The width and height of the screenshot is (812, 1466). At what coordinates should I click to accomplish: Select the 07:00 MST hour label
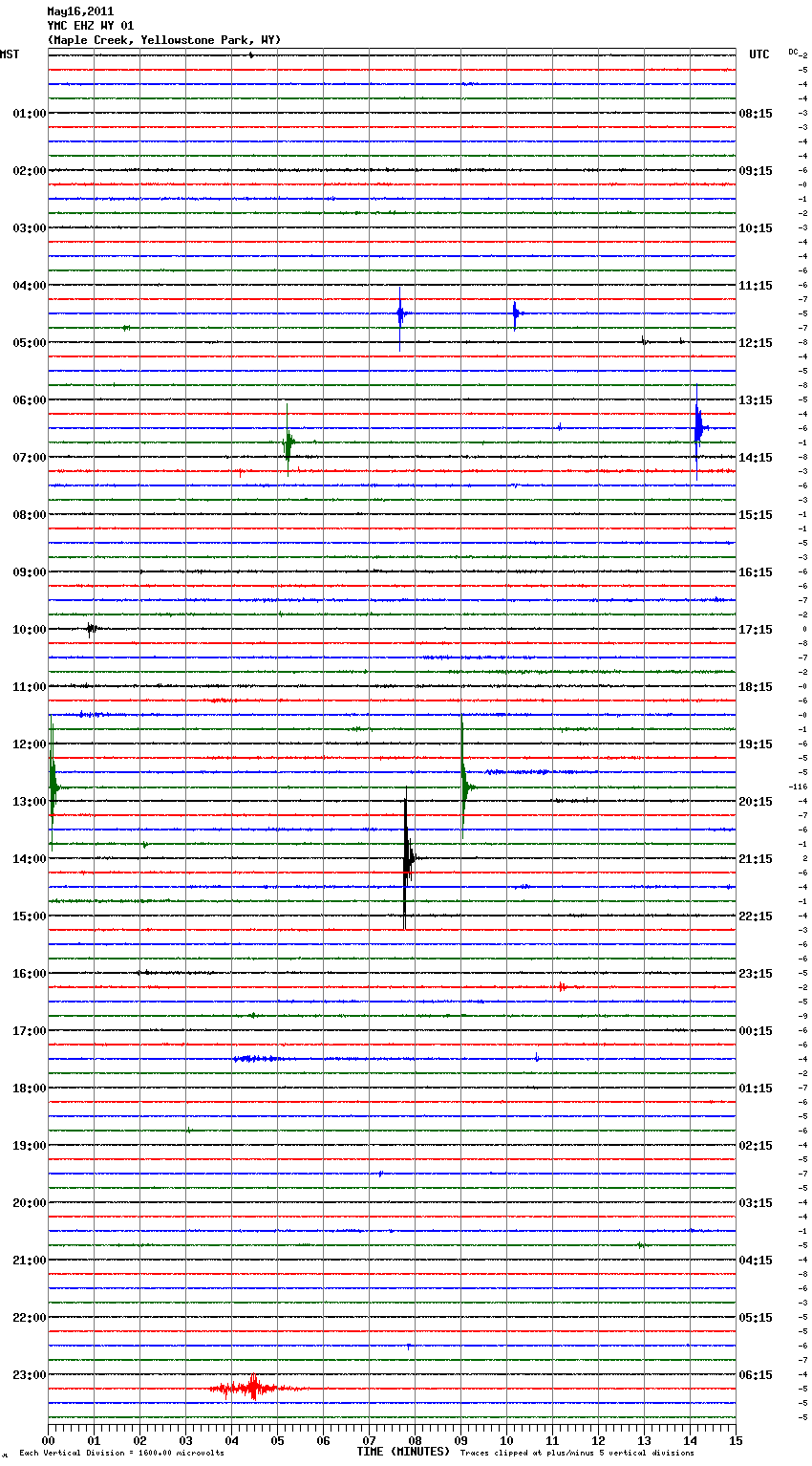tap(29, 457)
